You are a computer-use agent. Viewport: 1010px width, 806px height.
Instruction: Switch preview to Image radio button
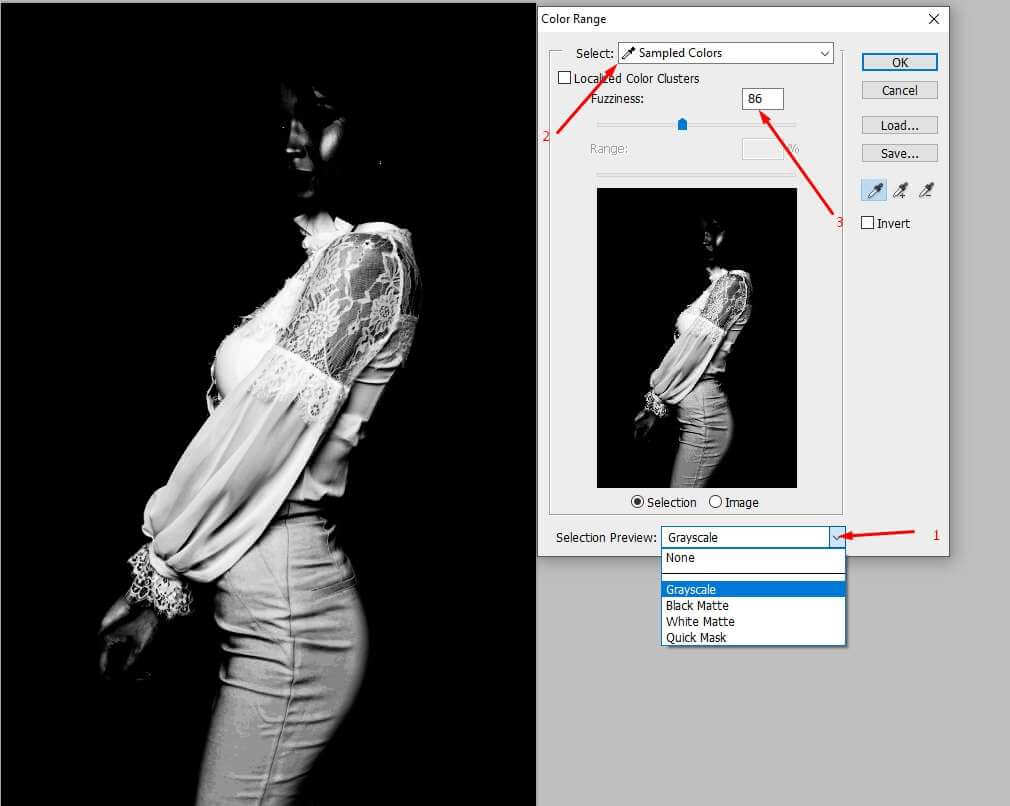715,502
